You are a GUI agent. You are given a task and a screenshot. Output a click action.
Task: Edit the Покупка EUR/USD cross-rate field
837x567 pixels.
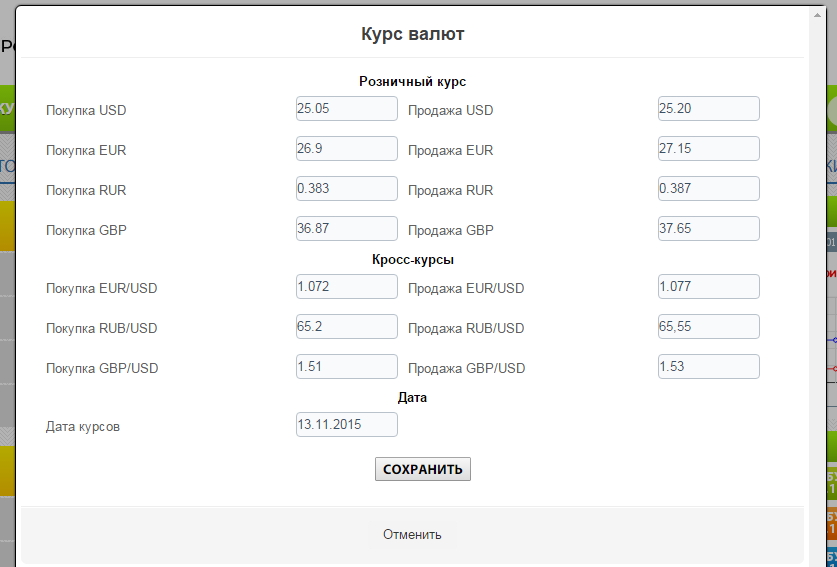(x=346, y=287)
